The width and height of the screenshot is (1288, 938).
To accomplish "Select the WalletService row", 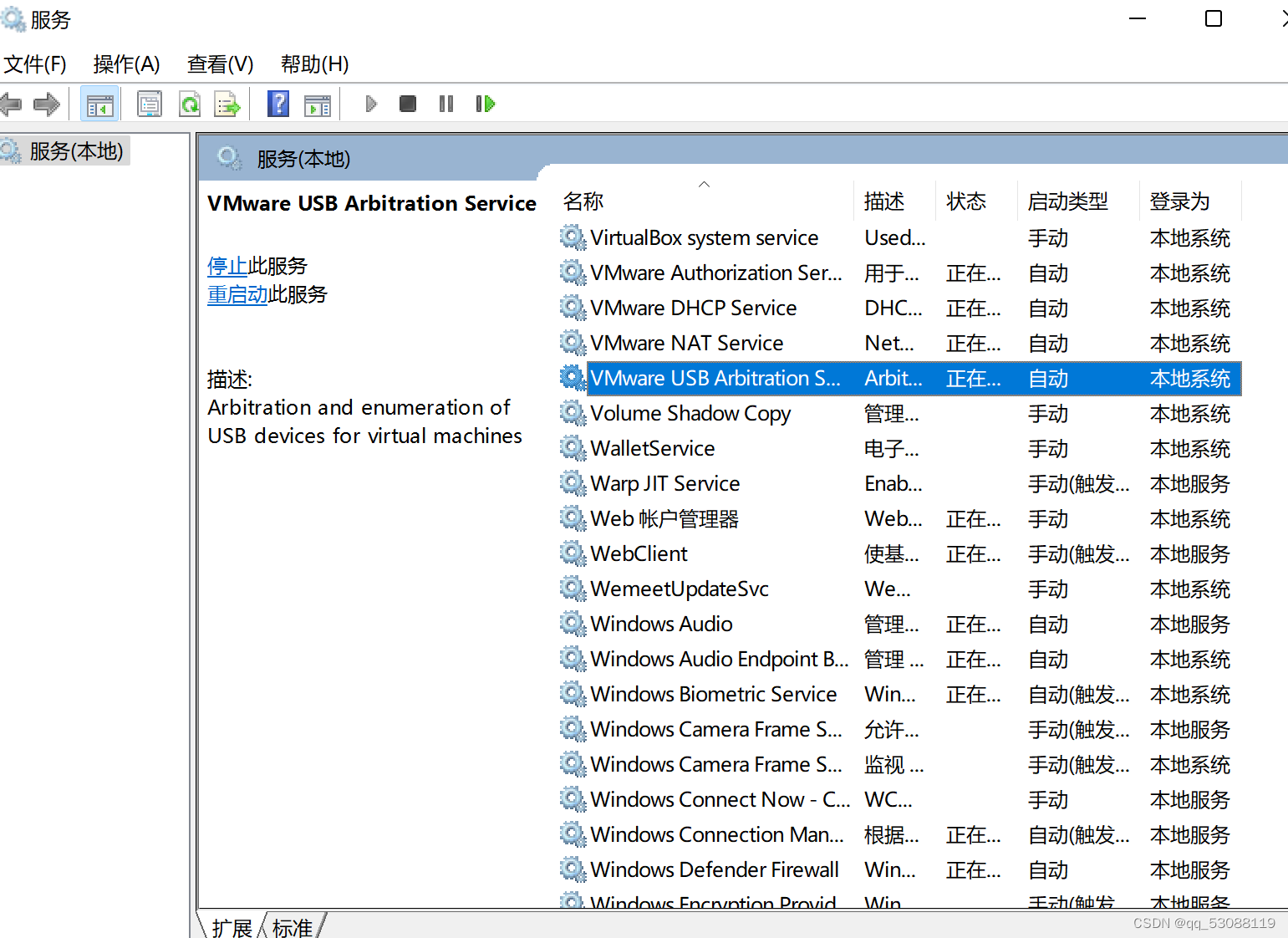I will tap(900, 449).
